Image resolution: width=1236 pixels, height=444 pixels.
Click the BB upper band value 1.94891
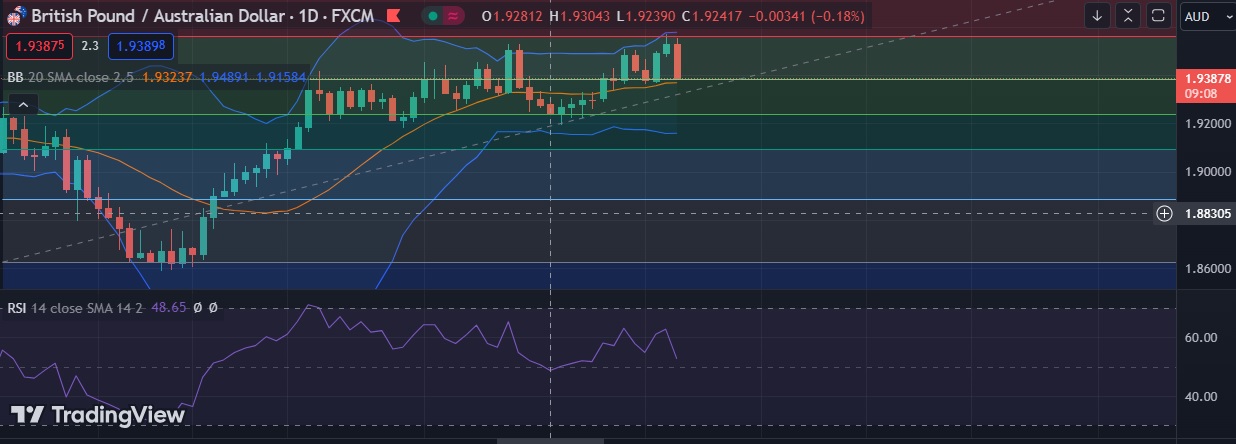click(224, 76)
